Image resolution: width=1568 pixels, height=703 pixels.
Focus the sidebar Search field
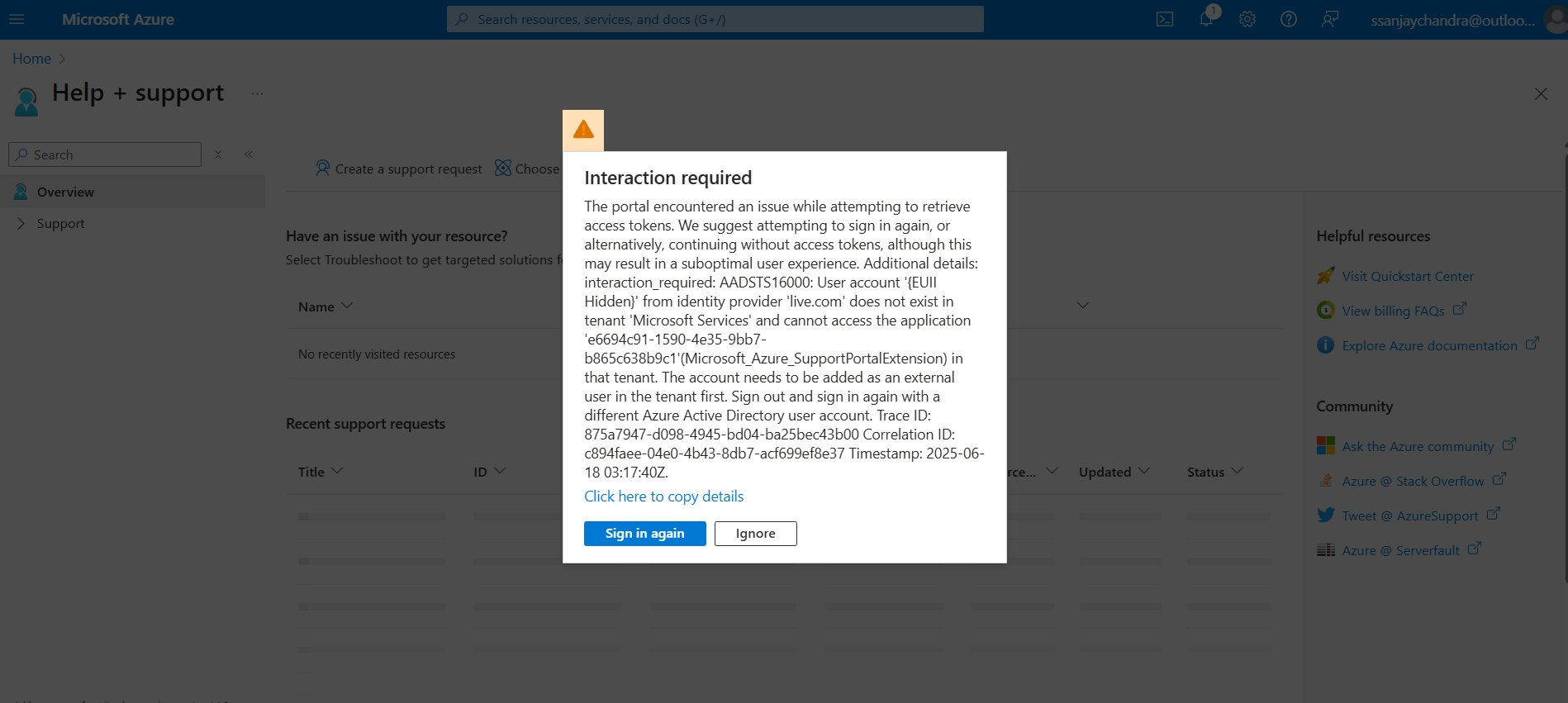[x=105, y=154]
